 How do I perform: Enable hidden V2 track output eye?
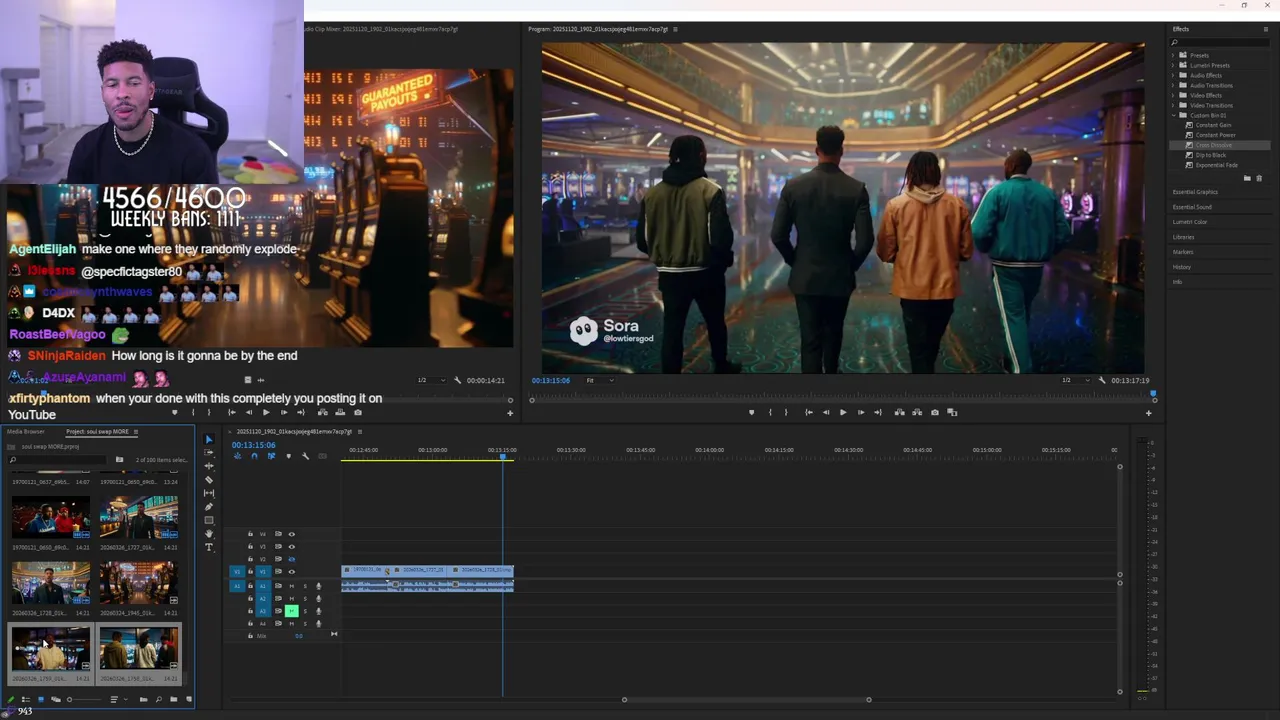(x=292, y=559)
